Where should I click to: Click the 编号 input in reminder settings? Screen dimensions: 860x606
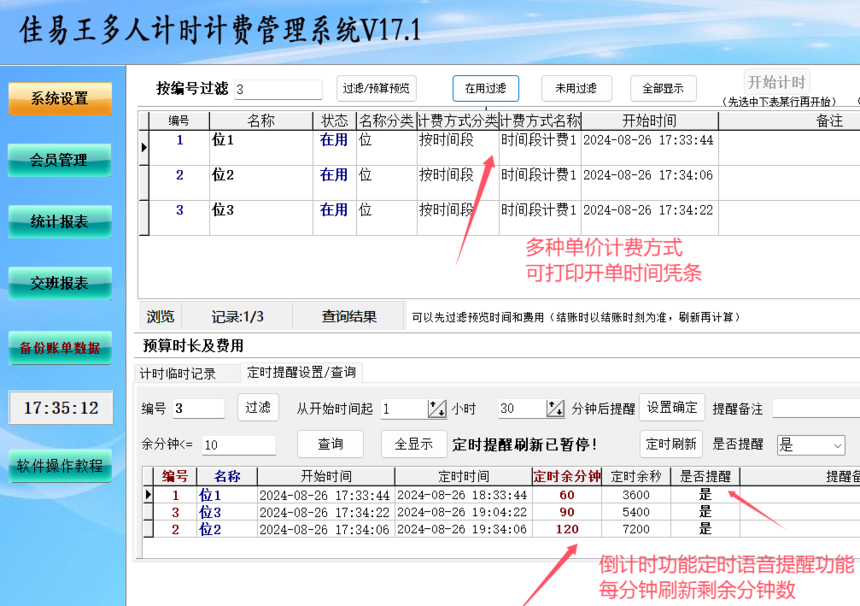(199, 409)
